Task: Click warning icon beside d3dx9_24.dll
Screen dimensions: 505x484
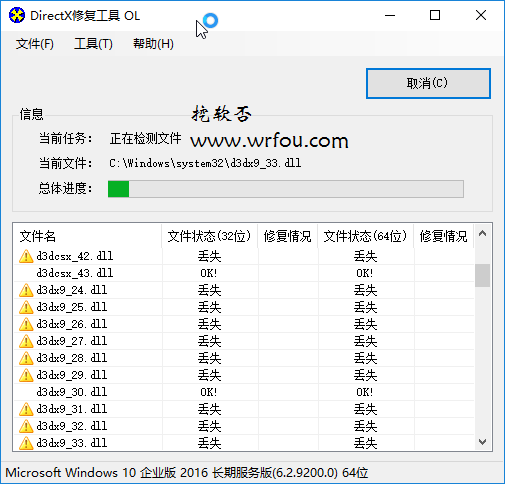Action: tap(26, 290)
